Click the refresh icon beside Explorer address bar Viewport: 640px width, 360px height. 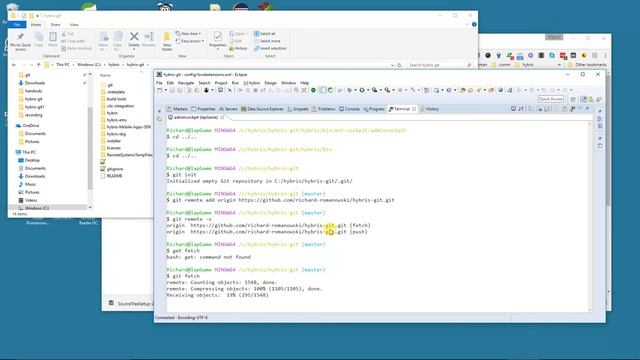pyautogui.click(x=400, y=65)
